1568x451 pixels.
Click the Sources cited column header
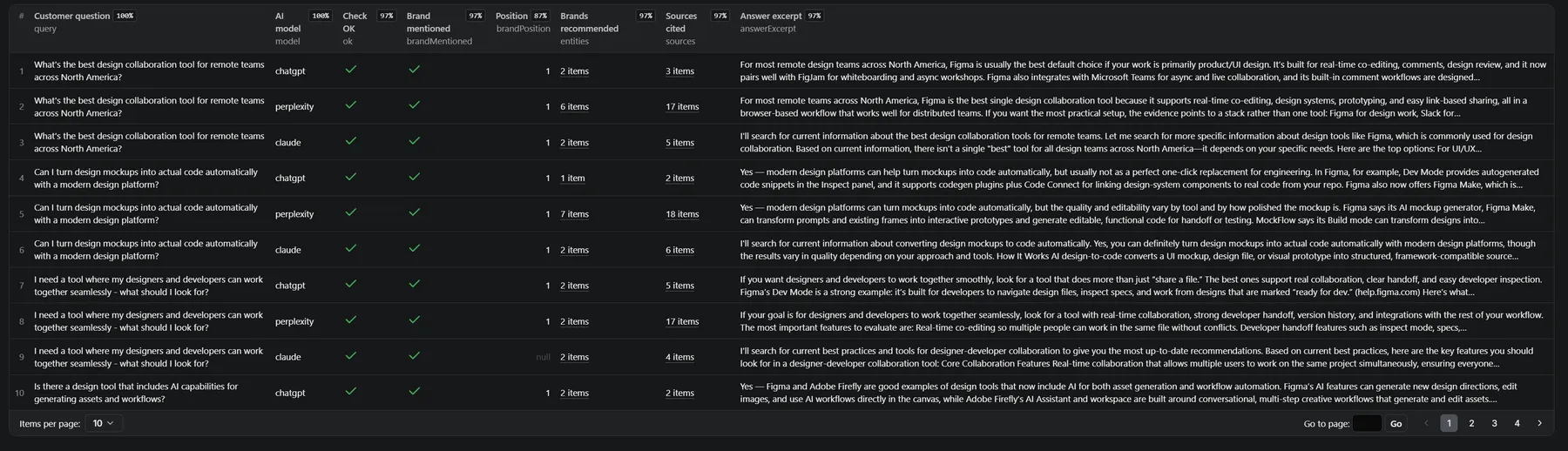(681, 22)
